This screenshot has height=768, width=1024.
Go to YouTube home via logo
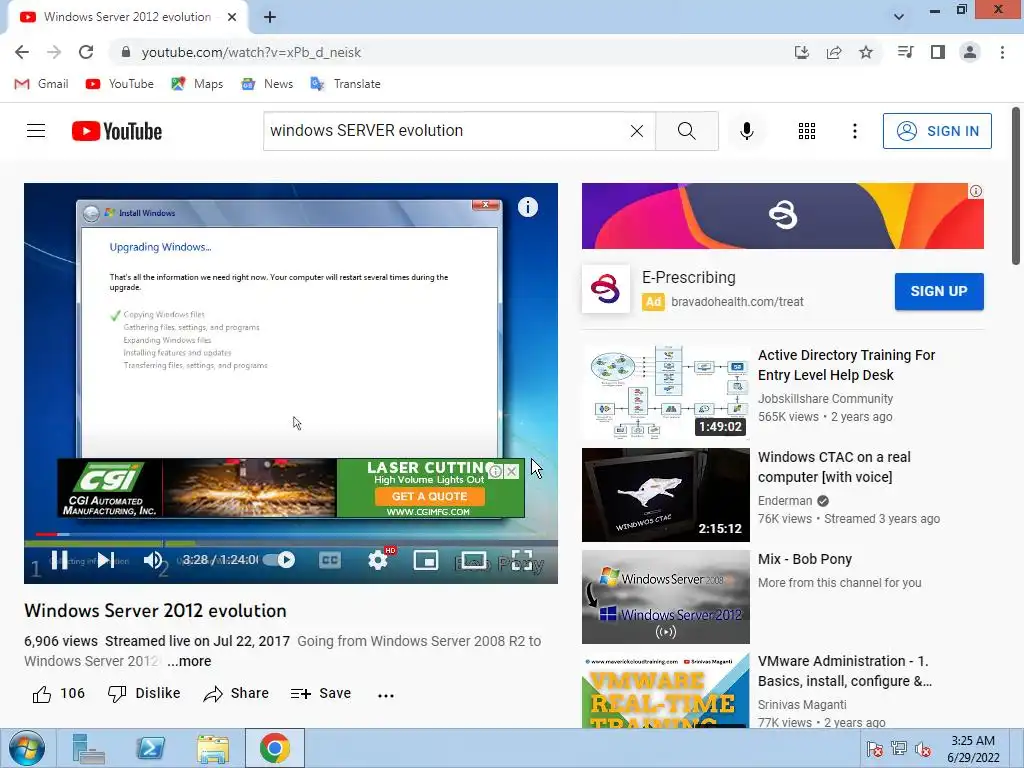117,131
